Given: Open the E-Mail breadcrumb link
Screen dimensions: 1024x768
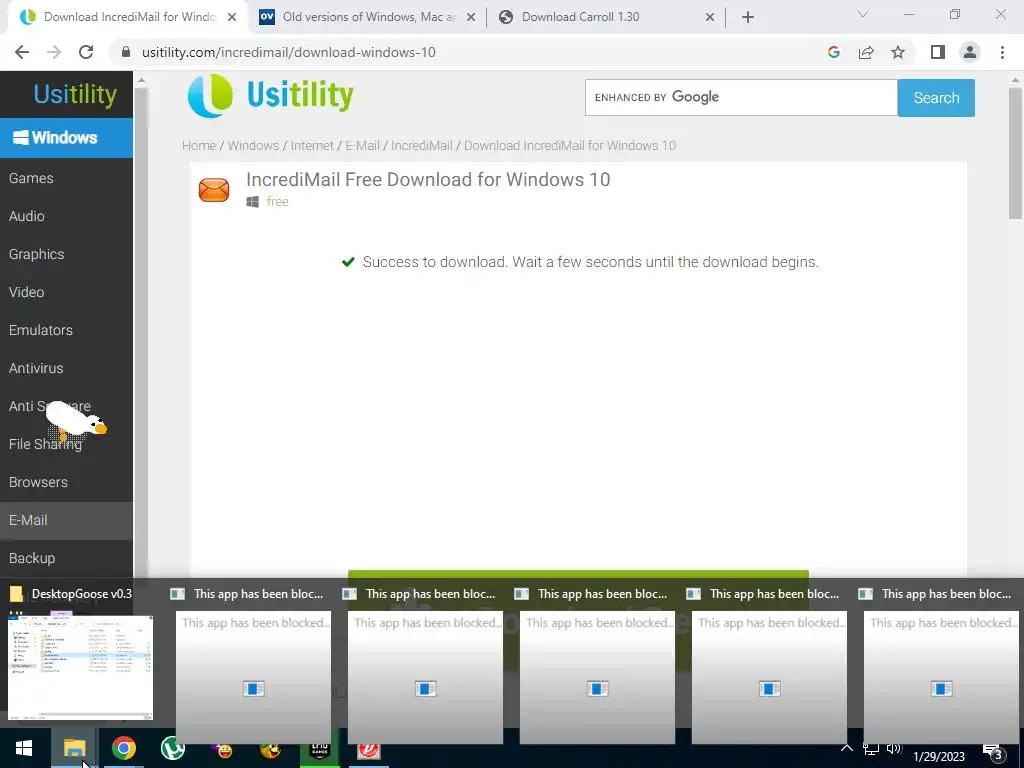Looking at the screenshot, I should pyautogui.click(x=362, y=146).
